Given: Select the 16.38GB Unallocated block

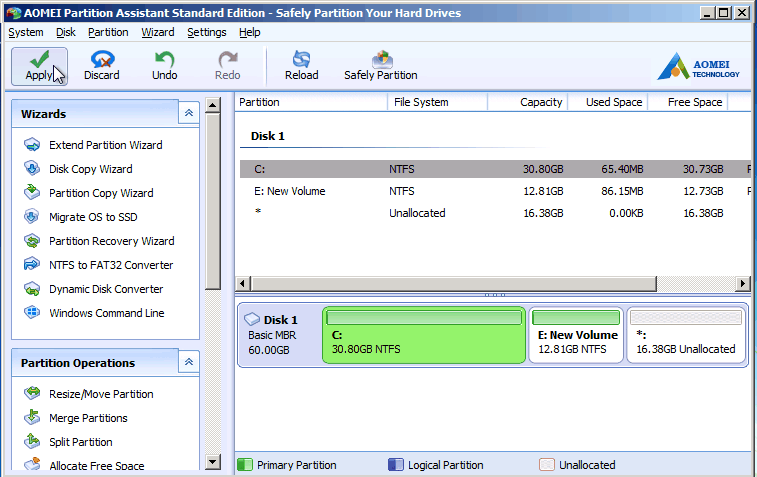Looking at the screenshot, I should point(686,335).
